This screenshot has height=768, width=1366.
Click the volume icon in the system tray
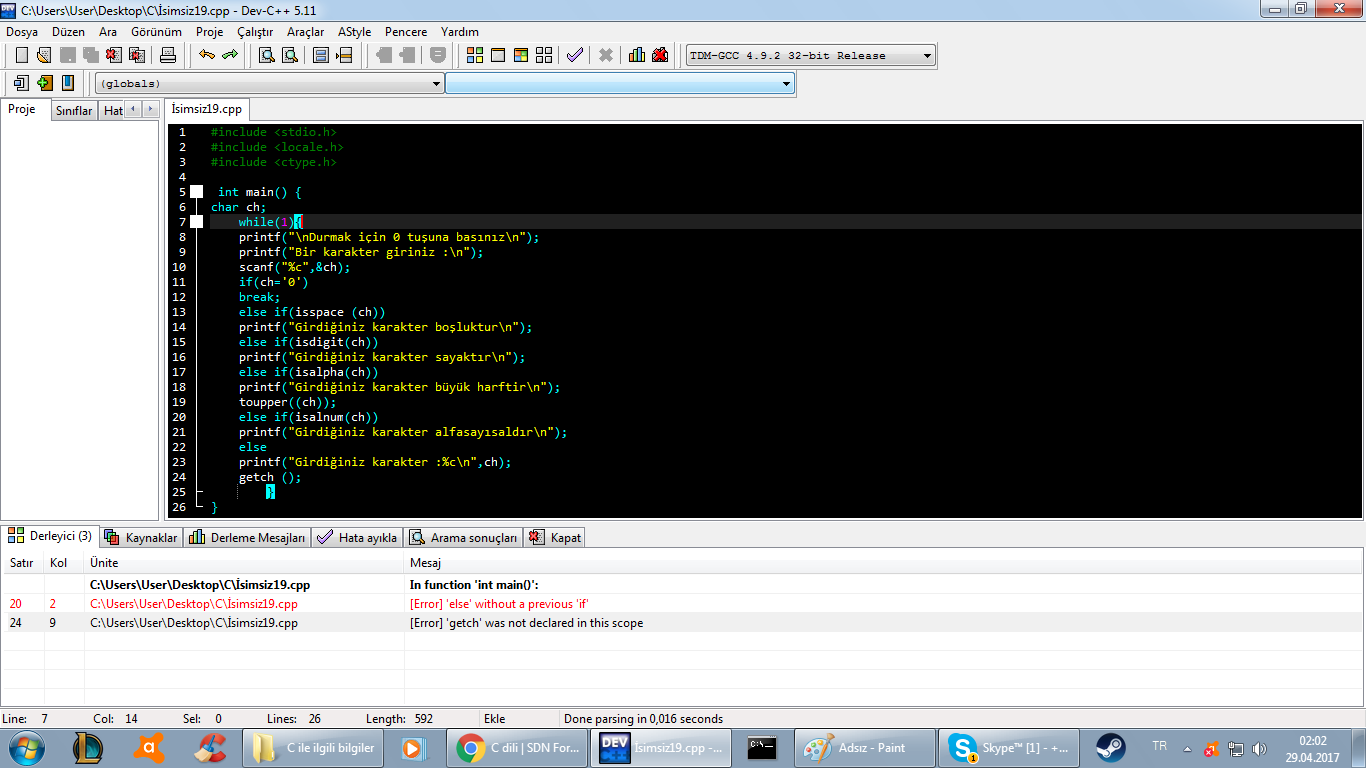(1258, 748)
